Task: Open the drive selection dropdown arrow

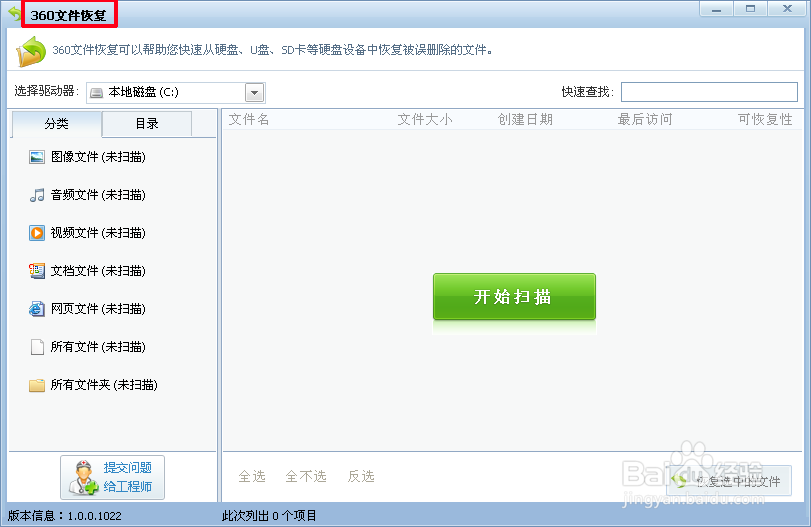Action: tap(254, 93)
